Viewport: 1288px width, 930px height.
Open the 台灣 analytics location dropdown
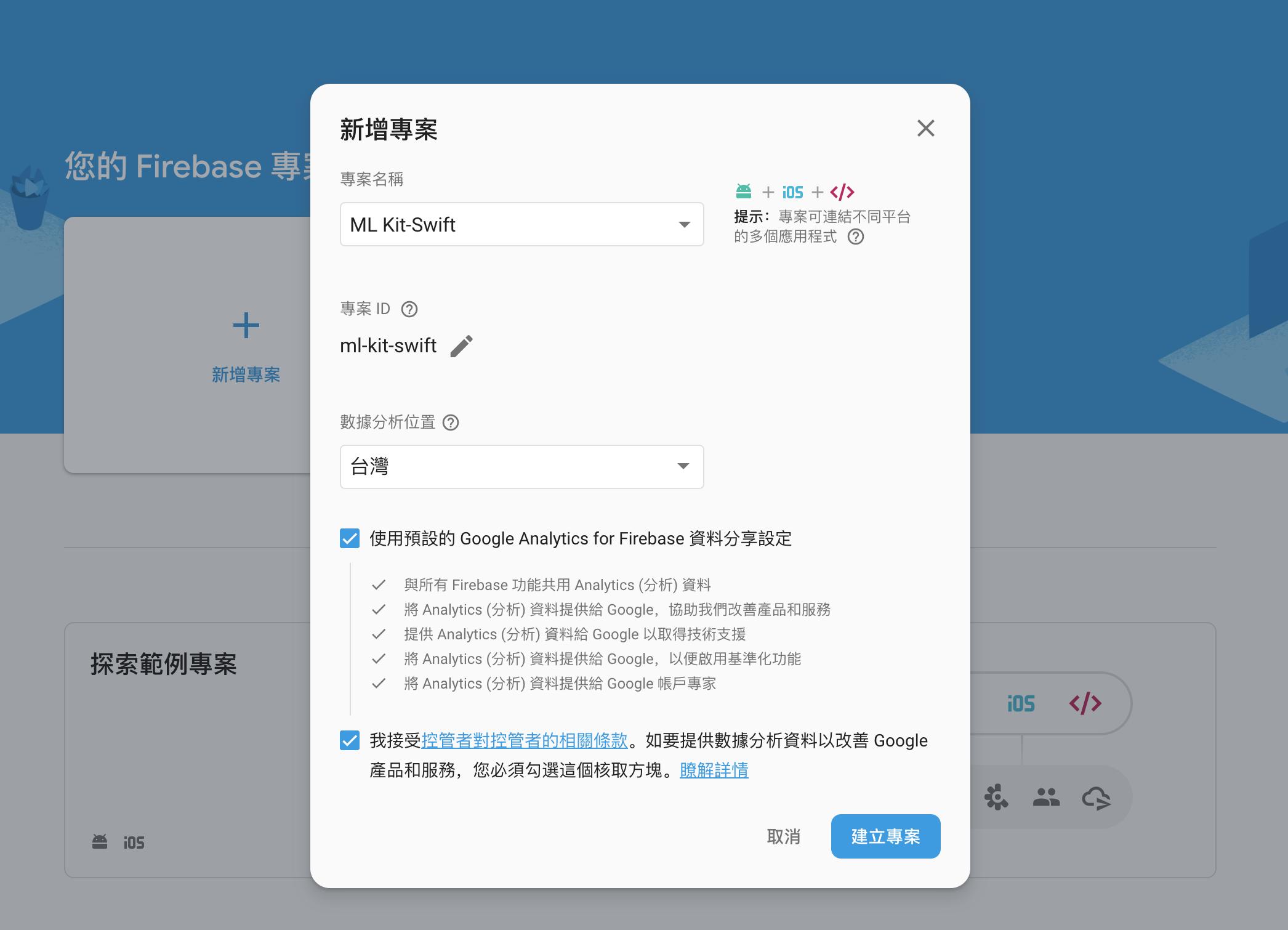click(x=521, y=467)
